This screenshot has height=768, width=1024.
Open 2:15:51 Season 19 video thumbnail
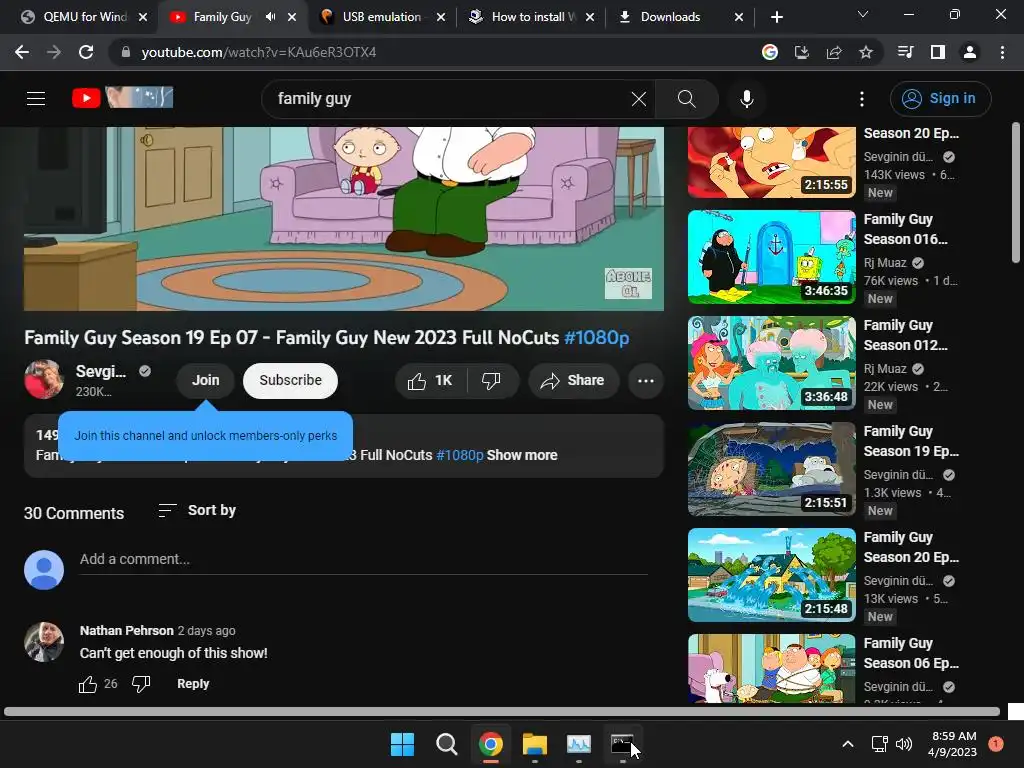[x=772, y=469]
